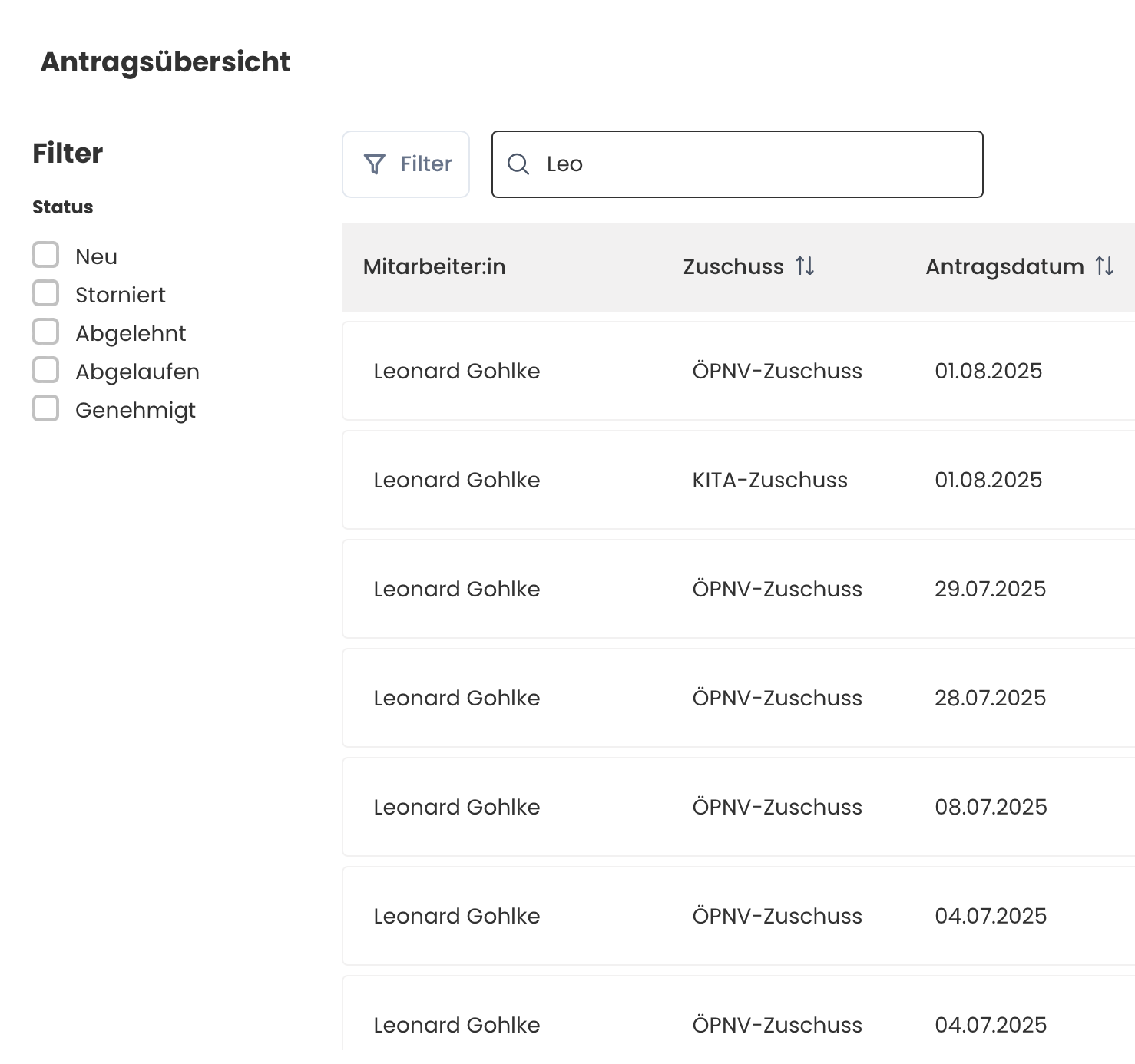1135x1064 pixels.
Task: Click the Genehmigt filter label
Action: tap(135, 410)
